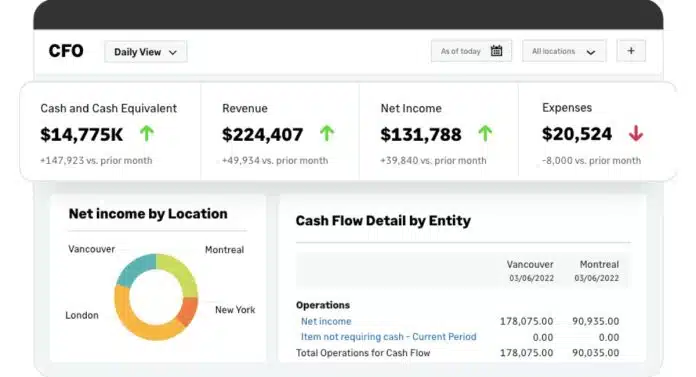696x377 pixels.
Task: Click the red down arrow next to Expenses
Action: click(x=636, y=133)
